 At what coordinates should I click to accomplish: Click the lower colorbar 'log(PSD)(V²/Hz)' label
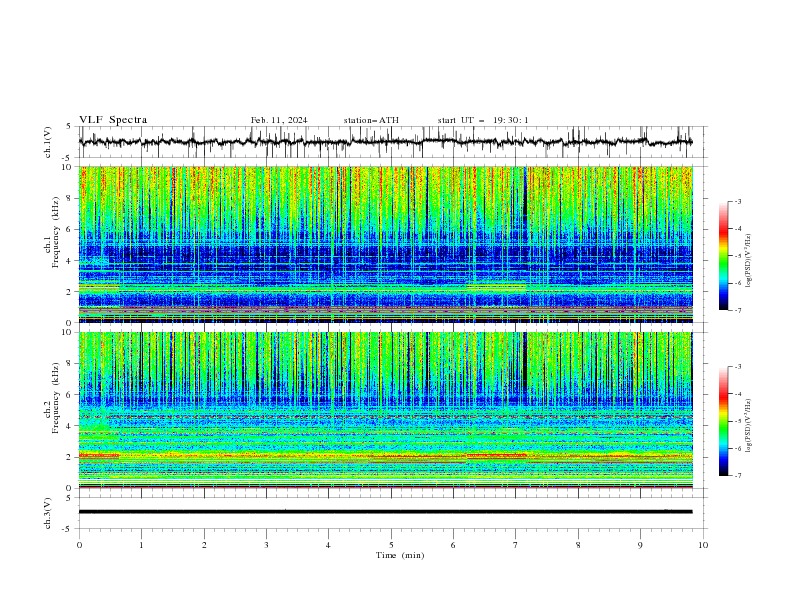coord(749,425)
